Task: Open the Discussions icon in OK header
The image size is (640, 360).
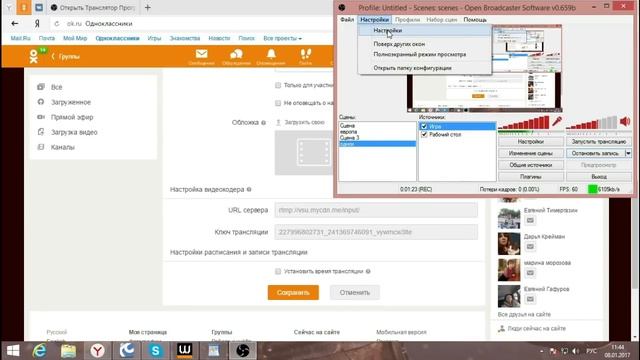Action: (x=236, y=54)
